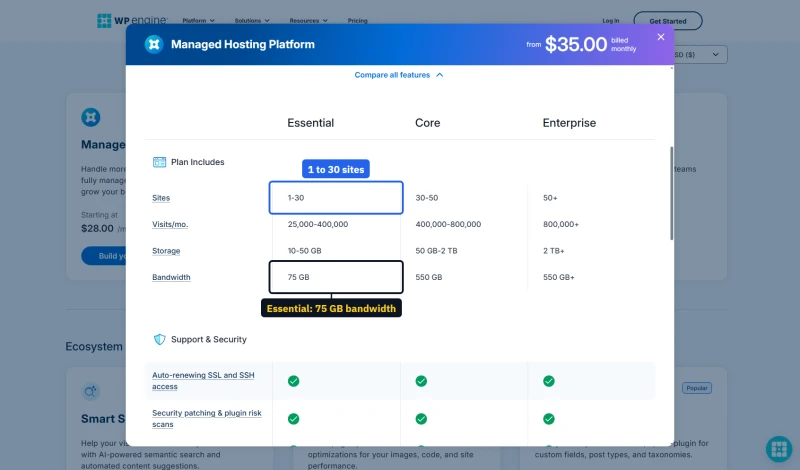This screenshot has height=470, width=800.
Task: Click the Essential column heading
Action: tap(310, 123)
